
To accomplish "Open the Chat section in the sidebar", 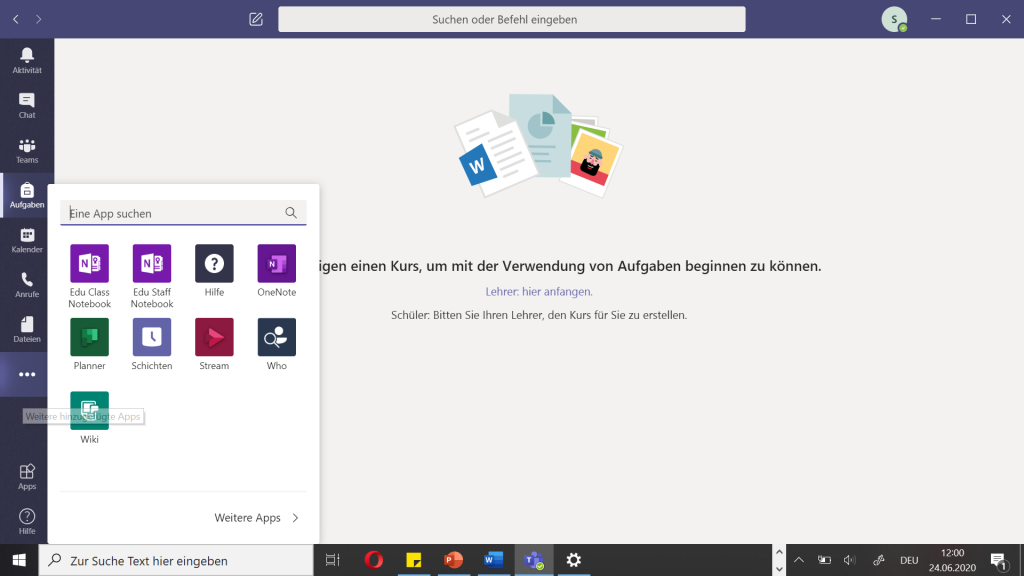I will (x=27, y=106).
